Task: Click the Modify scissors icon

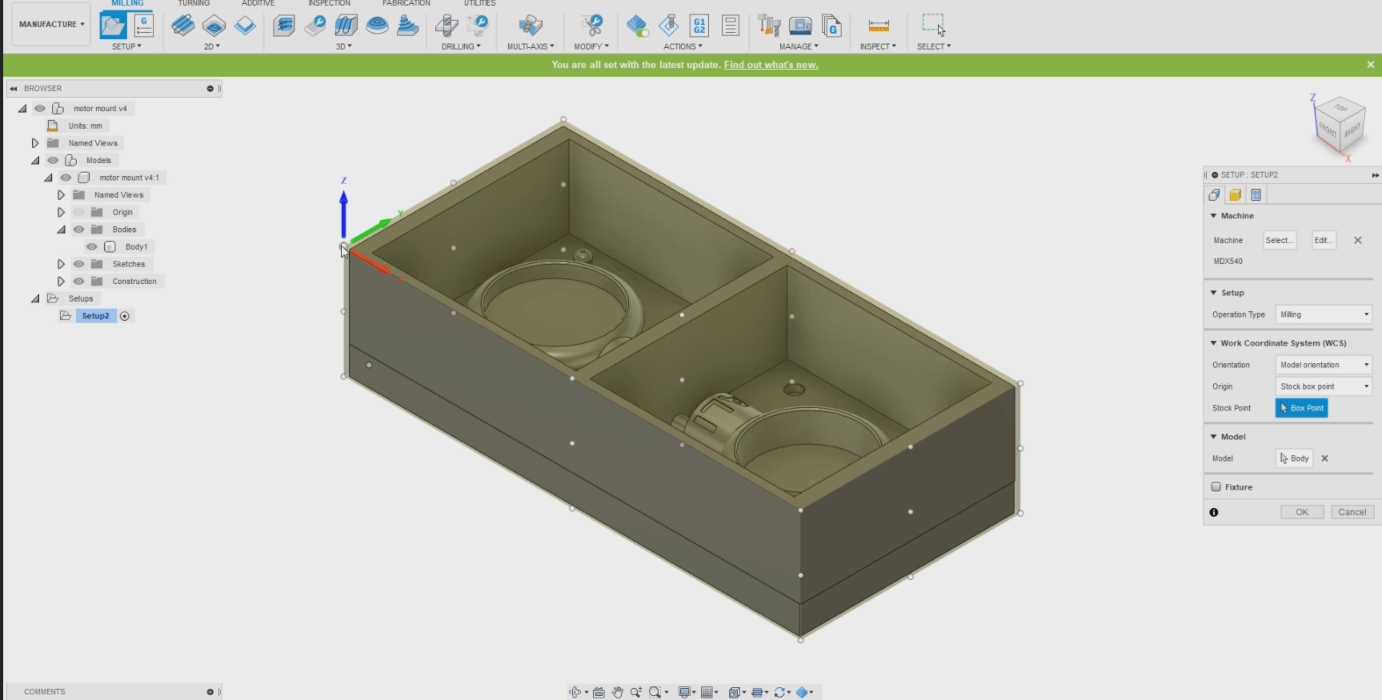Action: tap(592, 26)
